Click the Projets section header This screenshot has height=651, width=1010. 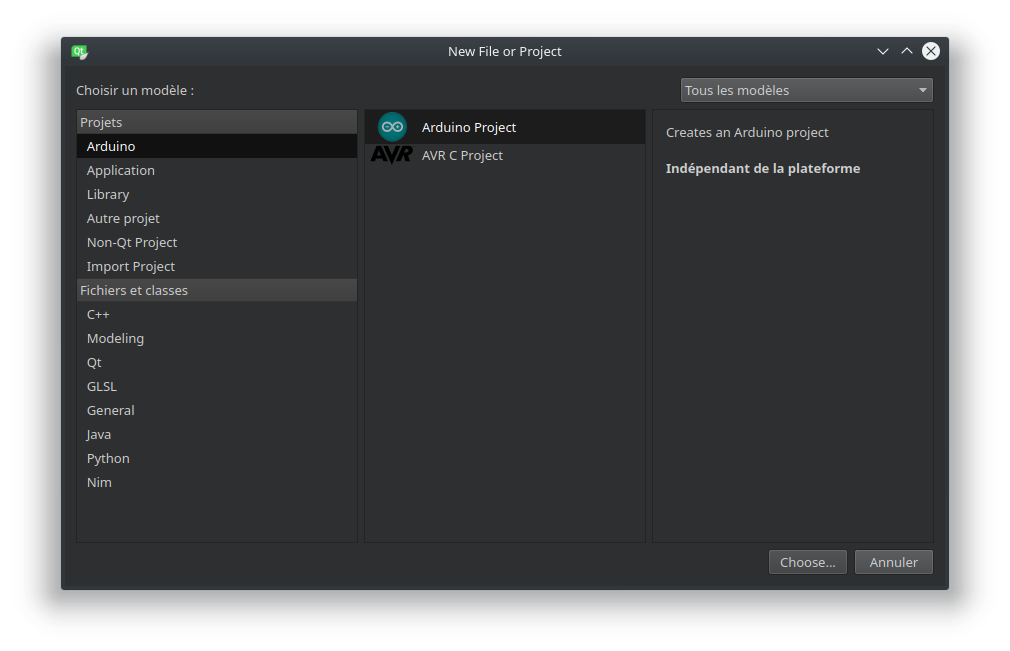point(217,122)
